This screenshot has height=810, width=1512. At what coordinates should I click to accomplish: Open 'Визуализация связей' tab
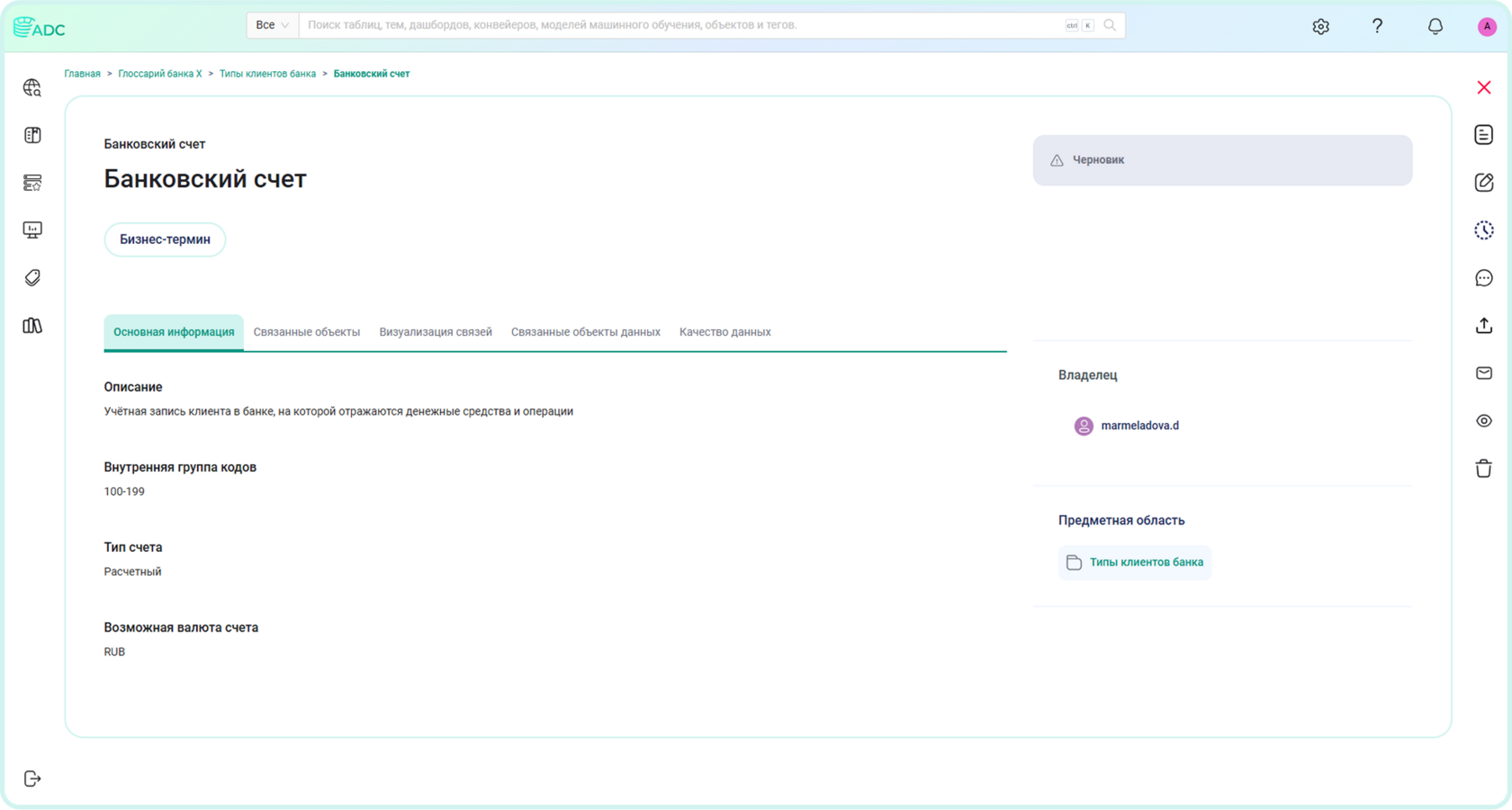click(x=436, y=332)
